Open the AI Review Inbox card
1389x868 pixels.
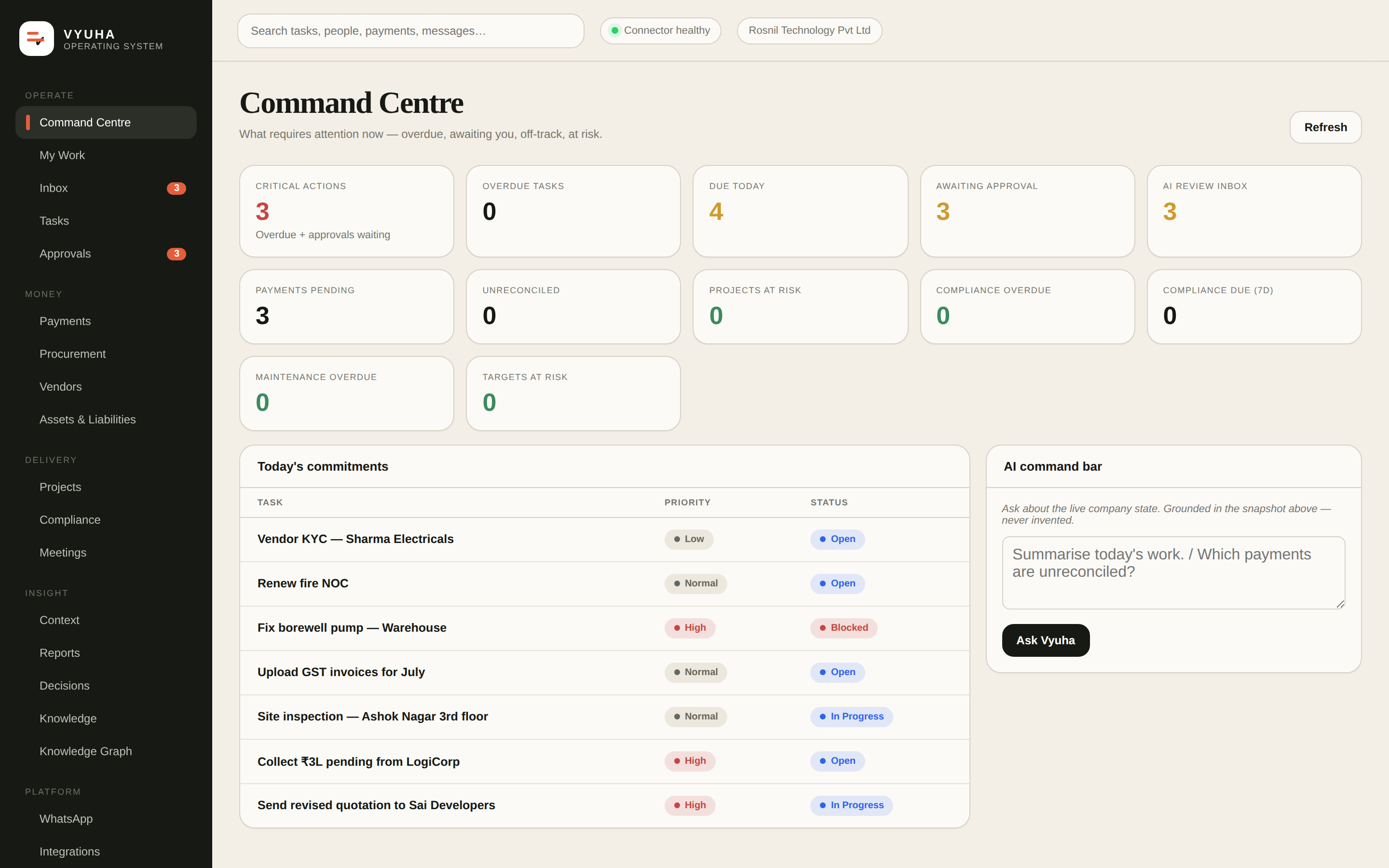click(x=1254, y=211)
